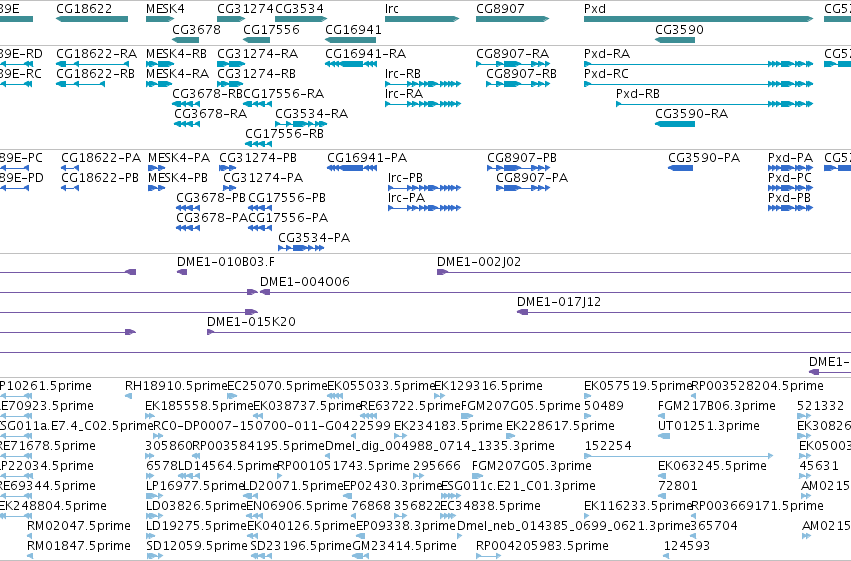Select protein CG31274-PB
This screenshot has width=851, height=561.
[227, 168]
